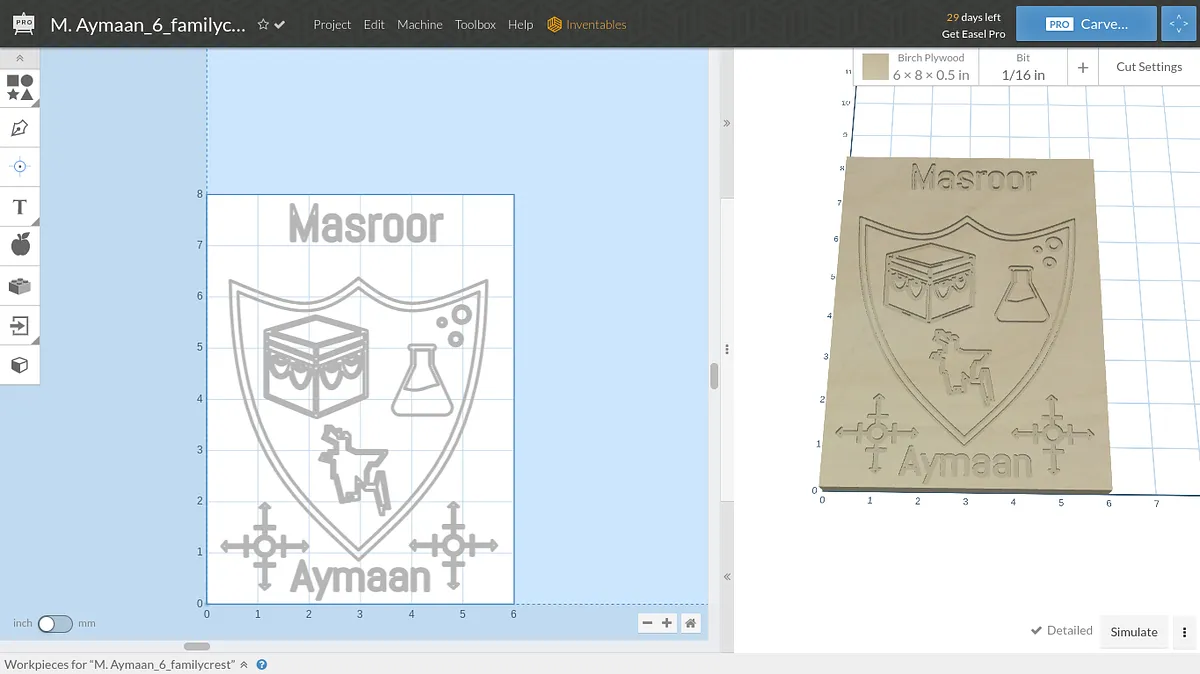Image resolution: width=1200 pixels, height=674 pixels.
Task: Open the Machine menu
Action: click(419, 25)
